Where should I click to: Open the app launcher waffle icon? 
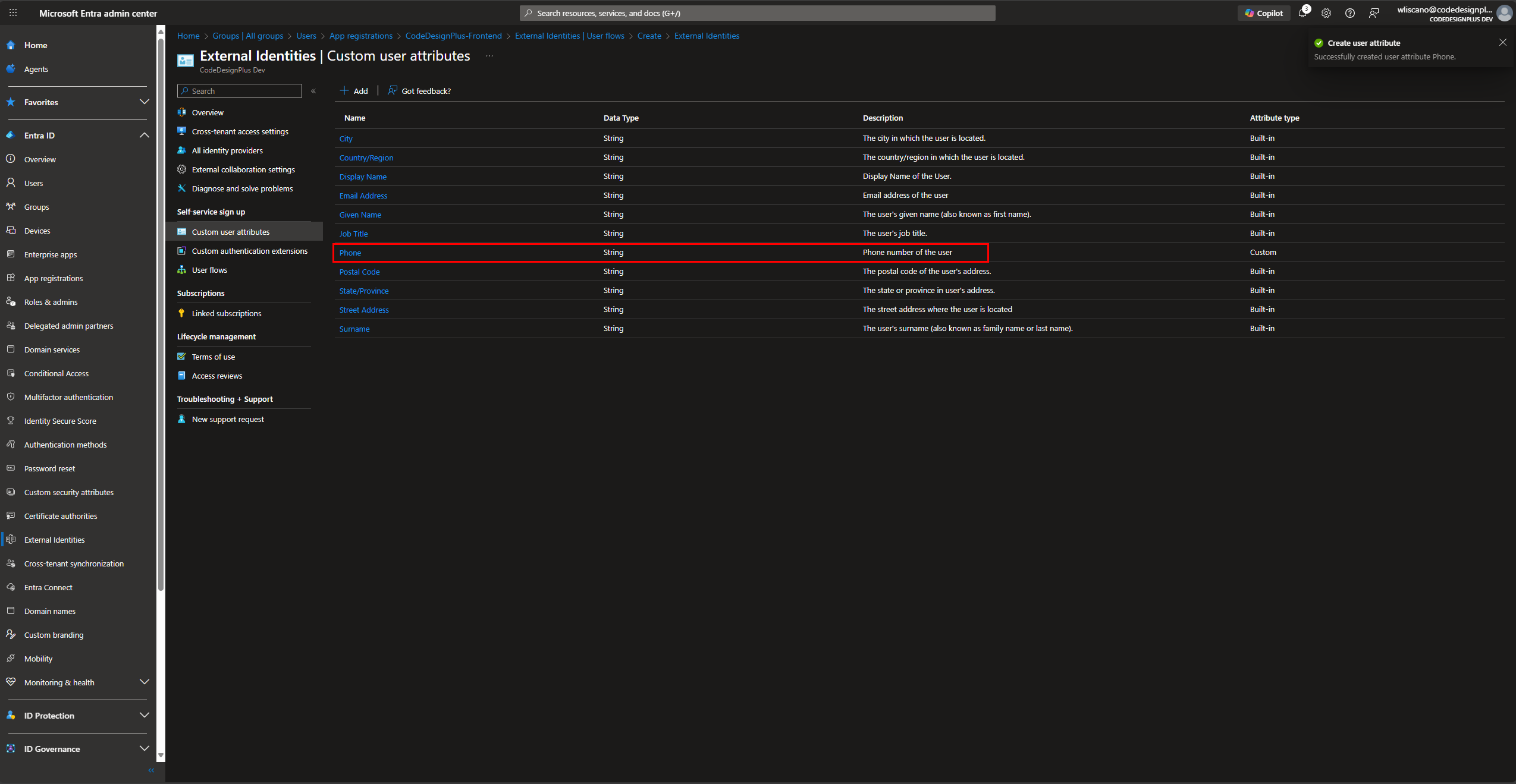(x=13, y=12)
